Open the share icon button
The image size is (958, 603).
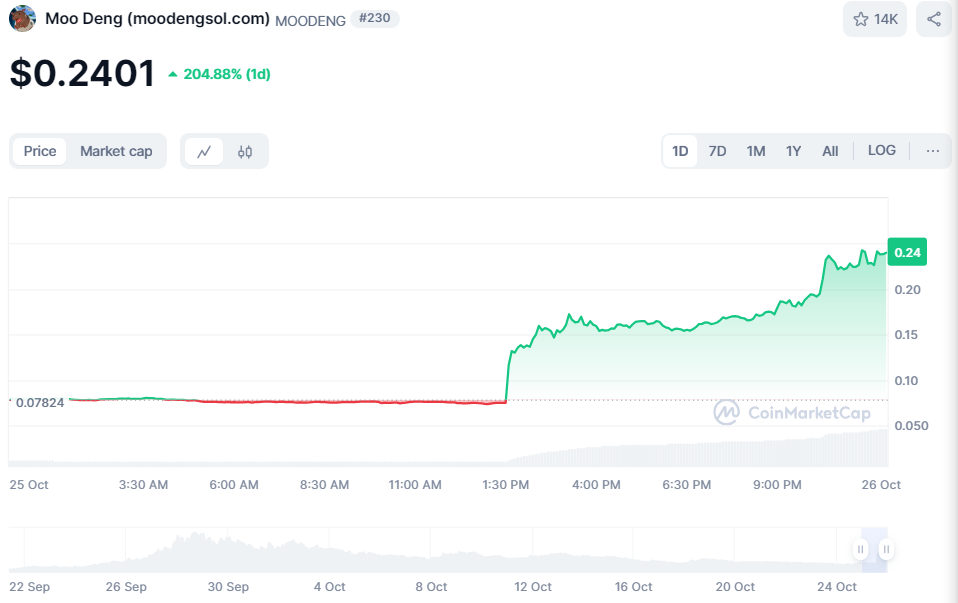click(x=934, y=19)
